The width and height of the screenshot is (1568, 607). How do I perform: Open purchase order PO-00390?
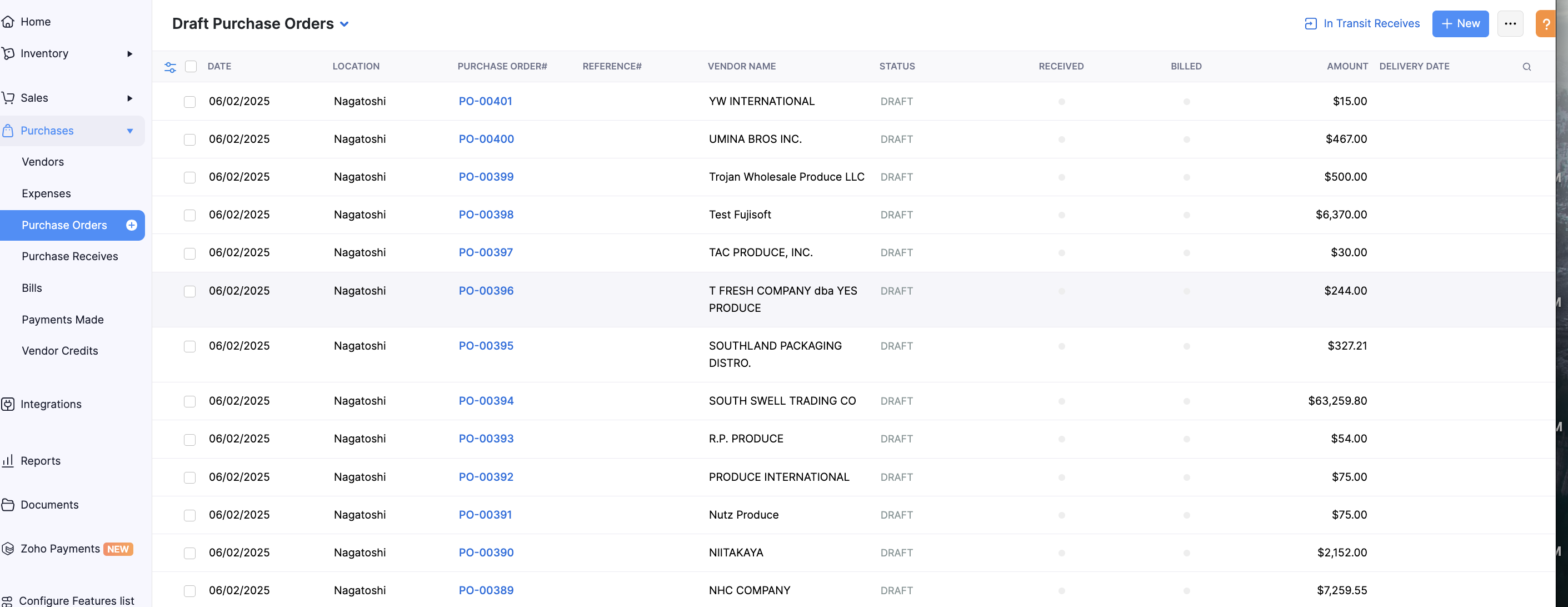486,552
